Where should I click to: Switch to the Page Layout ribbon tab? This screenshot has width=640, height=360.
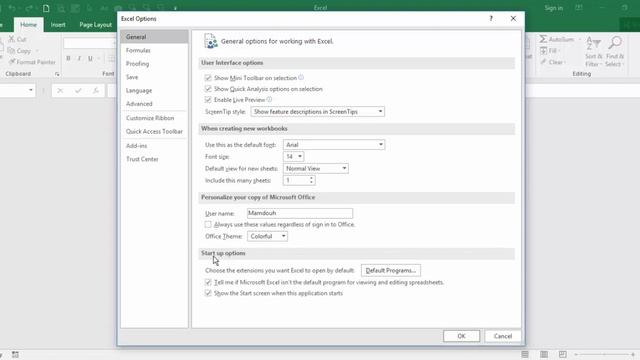(x=96, y=25)
